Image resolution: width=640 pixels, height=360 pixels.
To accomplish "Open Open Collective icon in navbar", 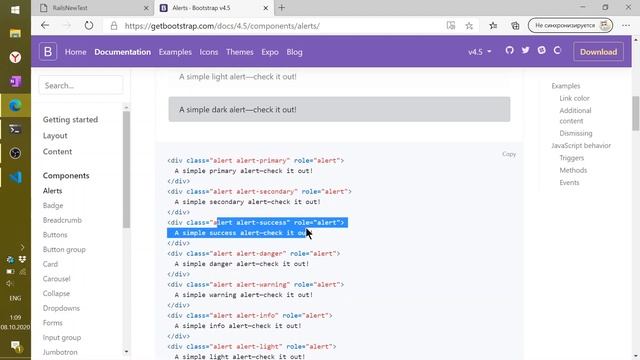I will pyautogui.click(x=557, y=50).
